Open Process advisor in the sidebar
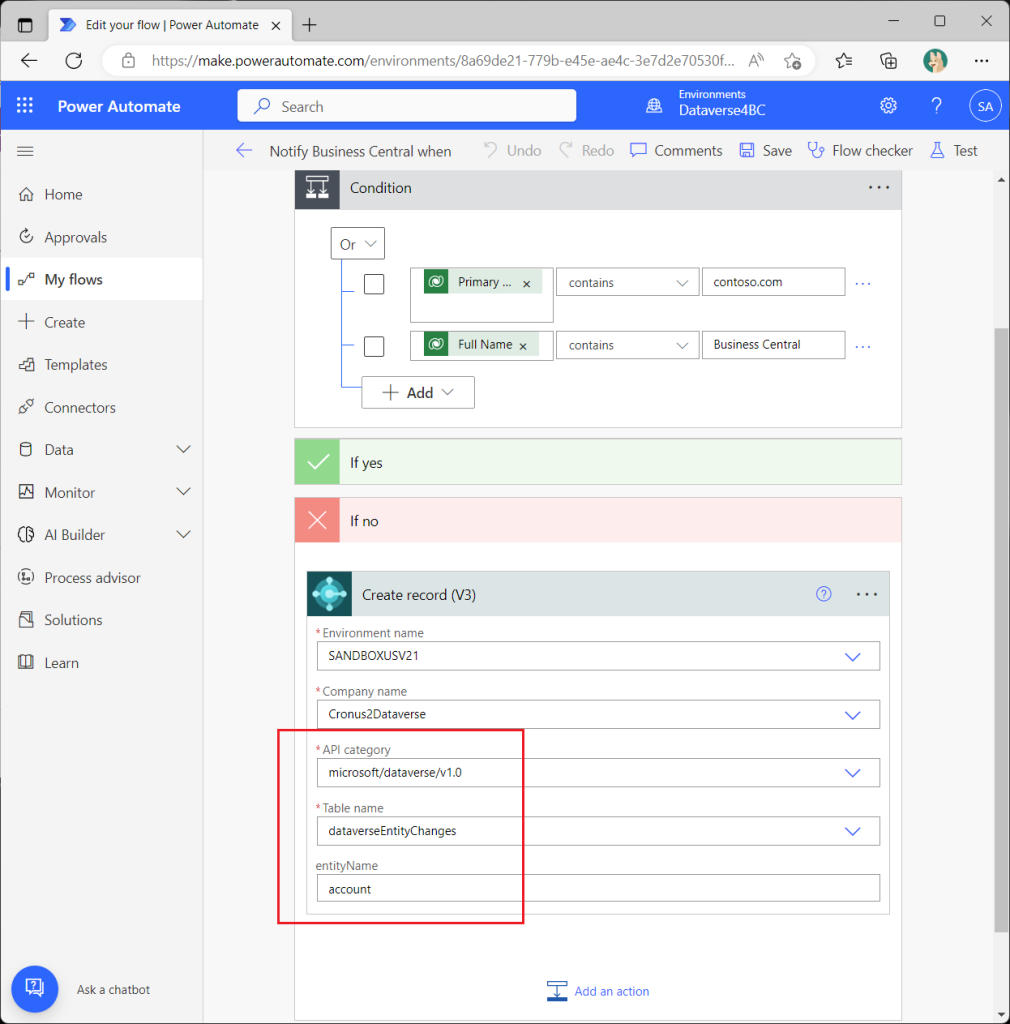 pyautogui.click(x=102, y=578)
